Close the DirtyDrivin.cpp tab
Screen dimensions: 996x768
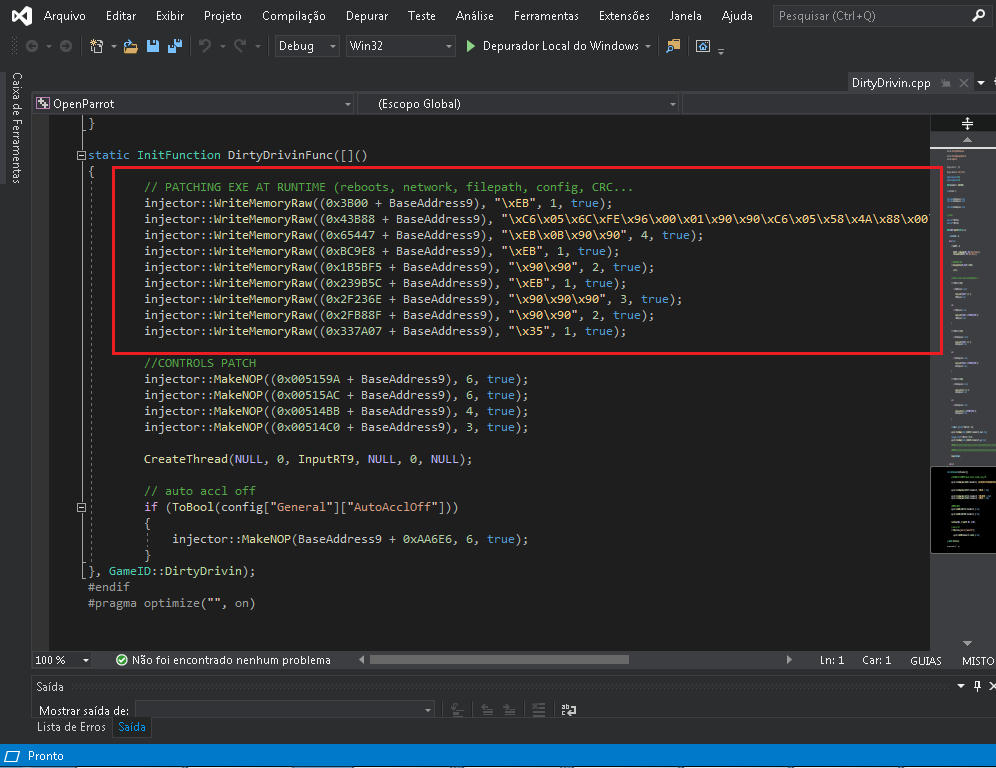click(964, 83)
